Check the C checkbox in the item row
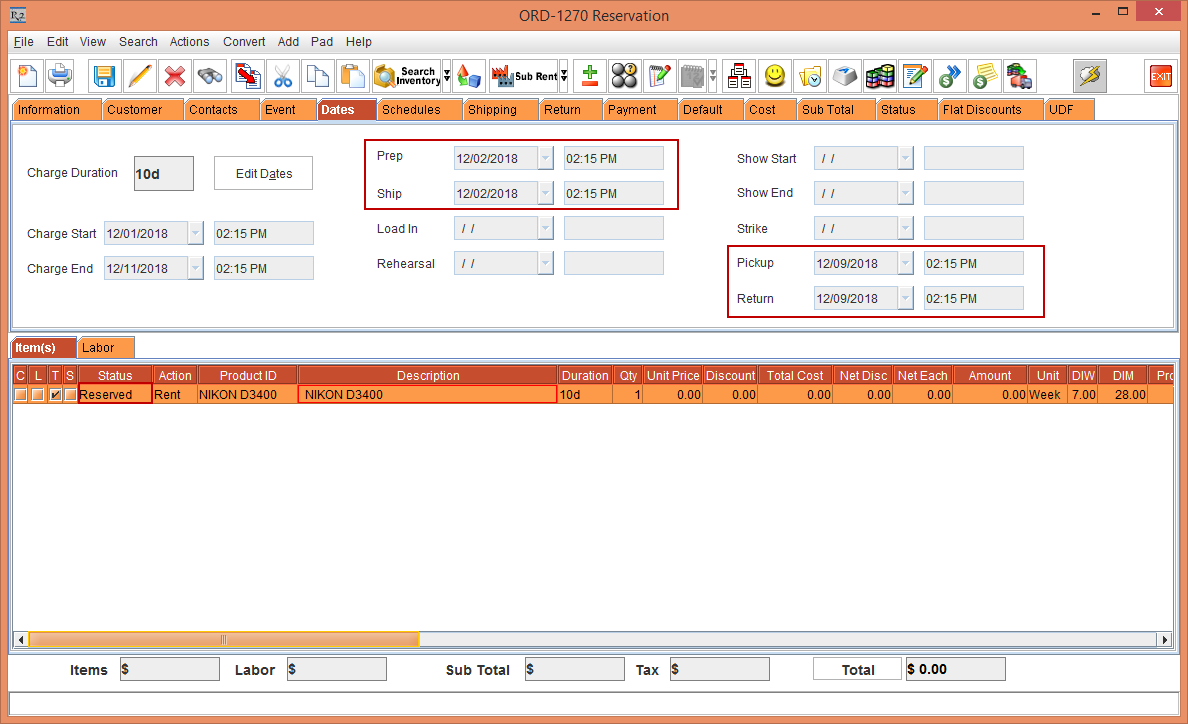This screenshot has width=1188, height=724. pos(20,395)
